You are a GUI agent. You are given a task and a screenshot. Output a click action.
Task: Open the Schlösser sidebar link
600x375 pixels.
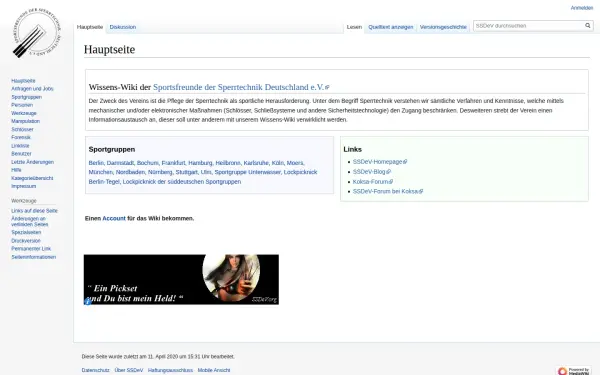tap(22, 129)
